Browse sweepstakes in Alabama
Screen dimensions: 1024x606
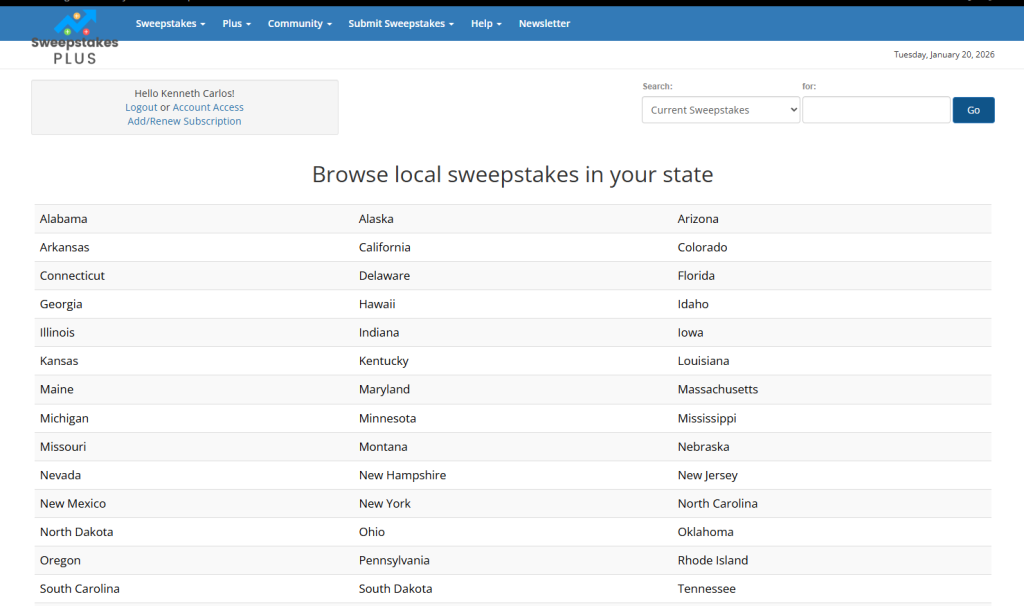[x=63, y=218]
